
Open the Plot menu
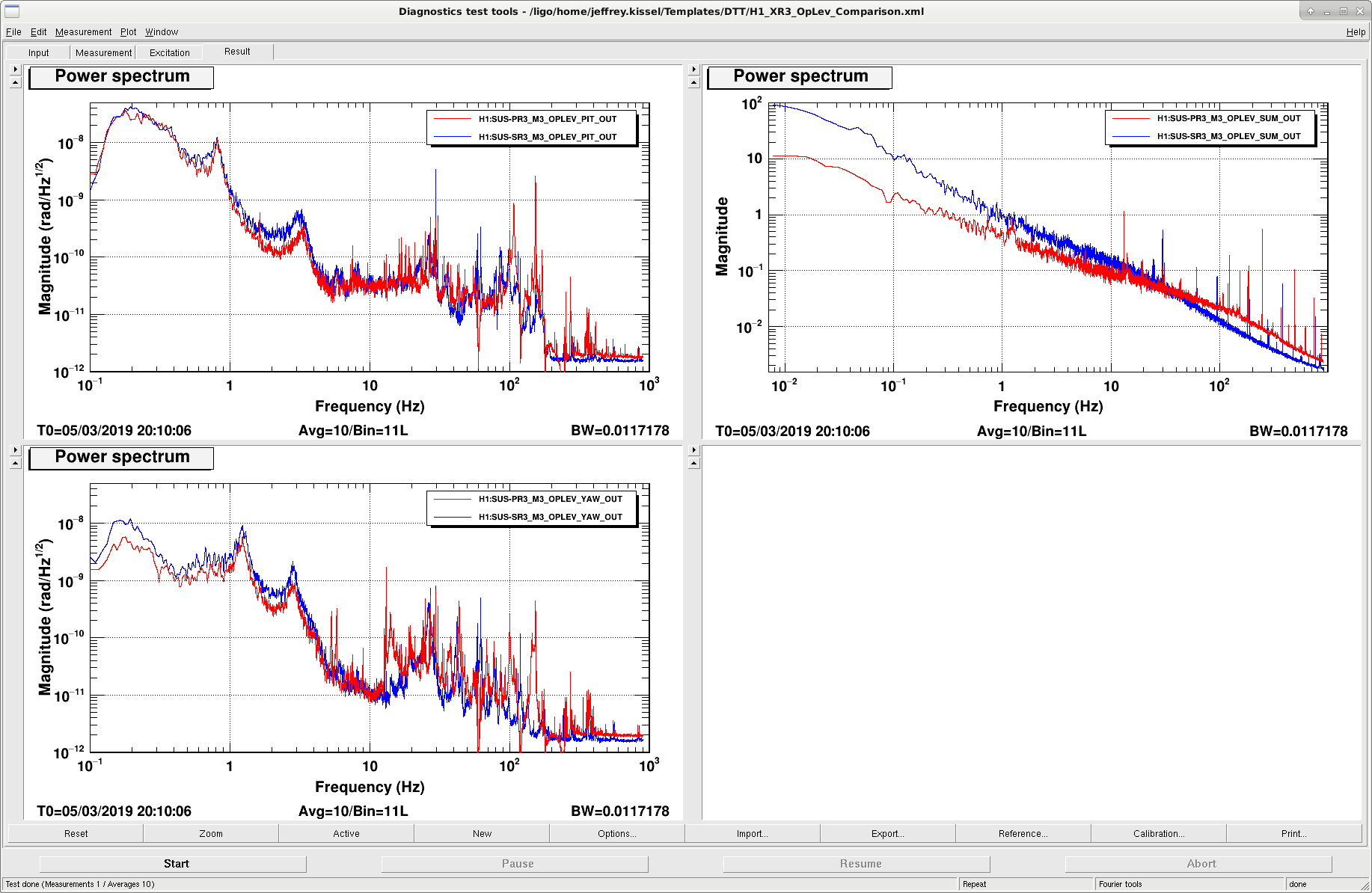pyautogui.click(x=129, y=32)
